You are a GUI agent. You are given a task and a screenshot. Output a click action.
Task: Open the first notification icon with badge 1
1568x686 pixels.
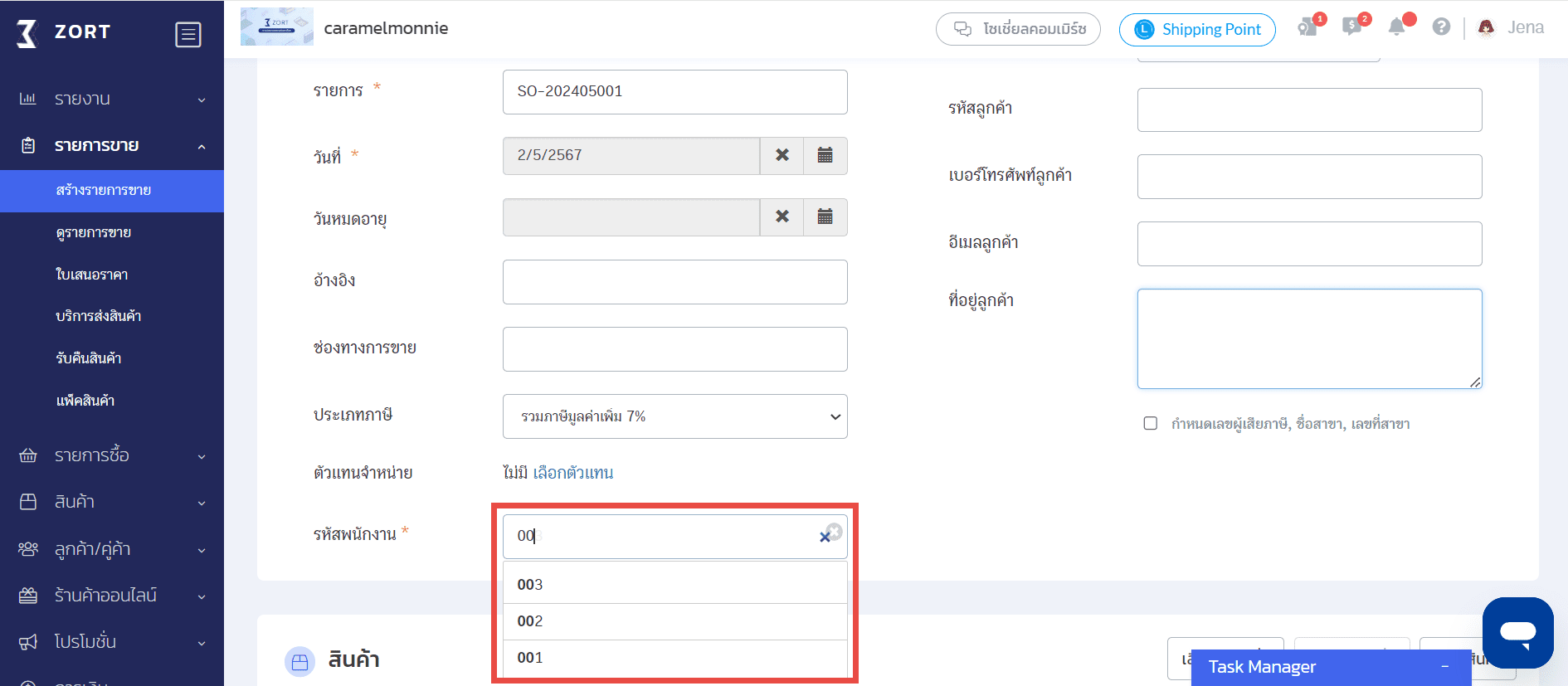click(1308, 27)
